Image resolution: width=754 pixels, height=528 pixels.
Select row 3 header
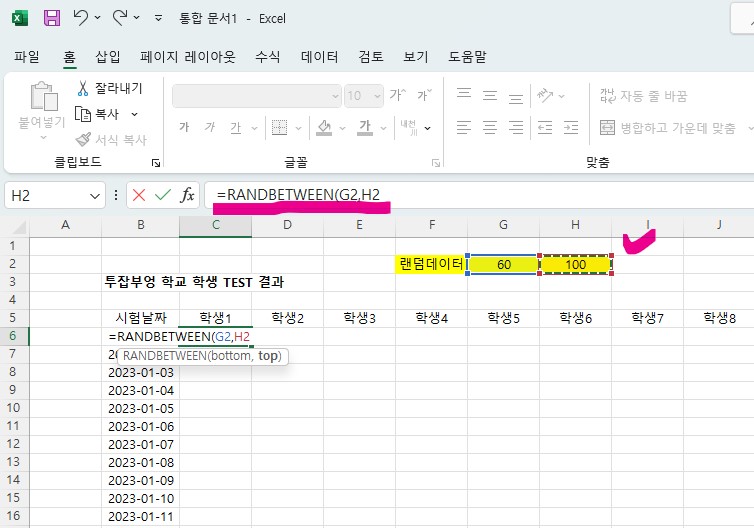13,281
